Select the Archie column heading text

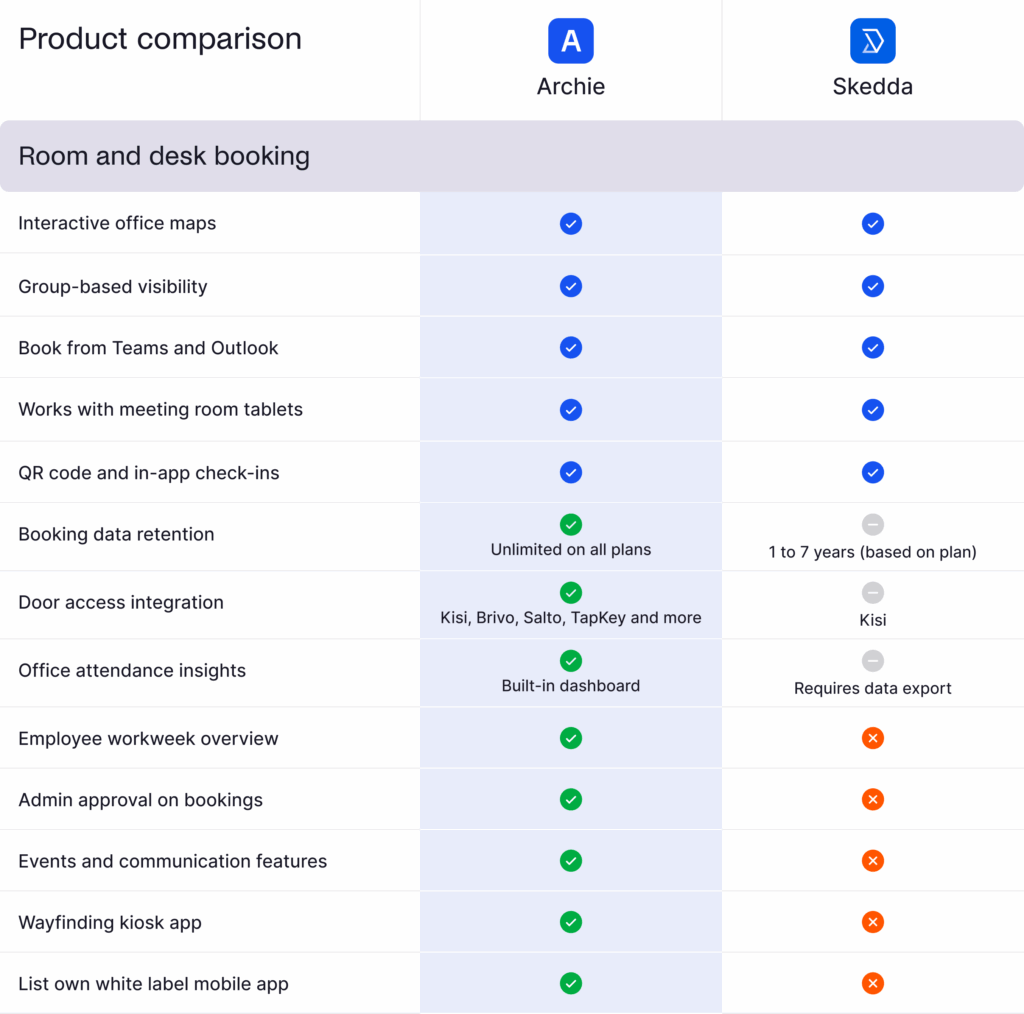point(571,86)
